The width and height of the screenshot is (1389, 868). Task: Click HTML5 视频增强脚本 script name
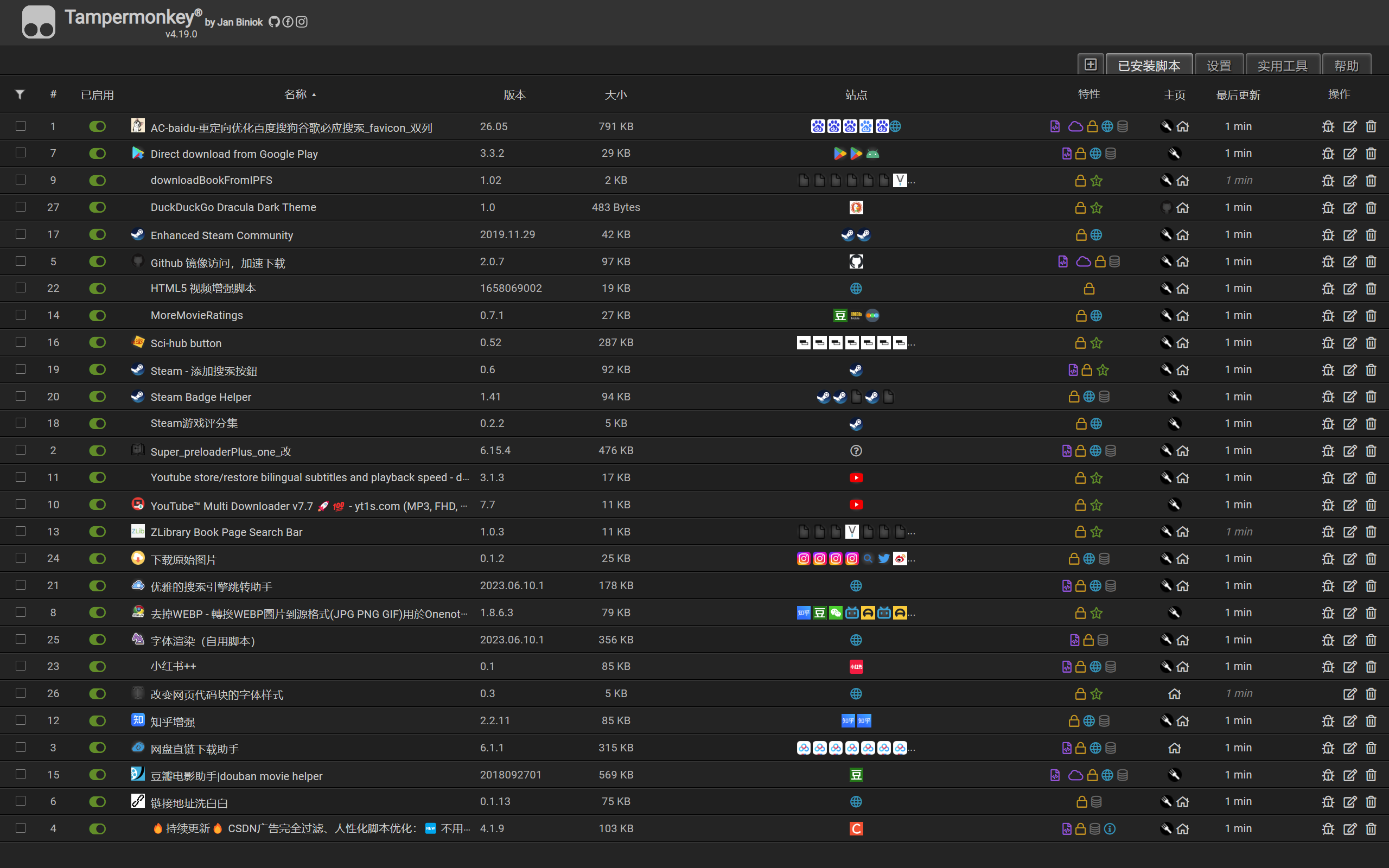(202, 288)
